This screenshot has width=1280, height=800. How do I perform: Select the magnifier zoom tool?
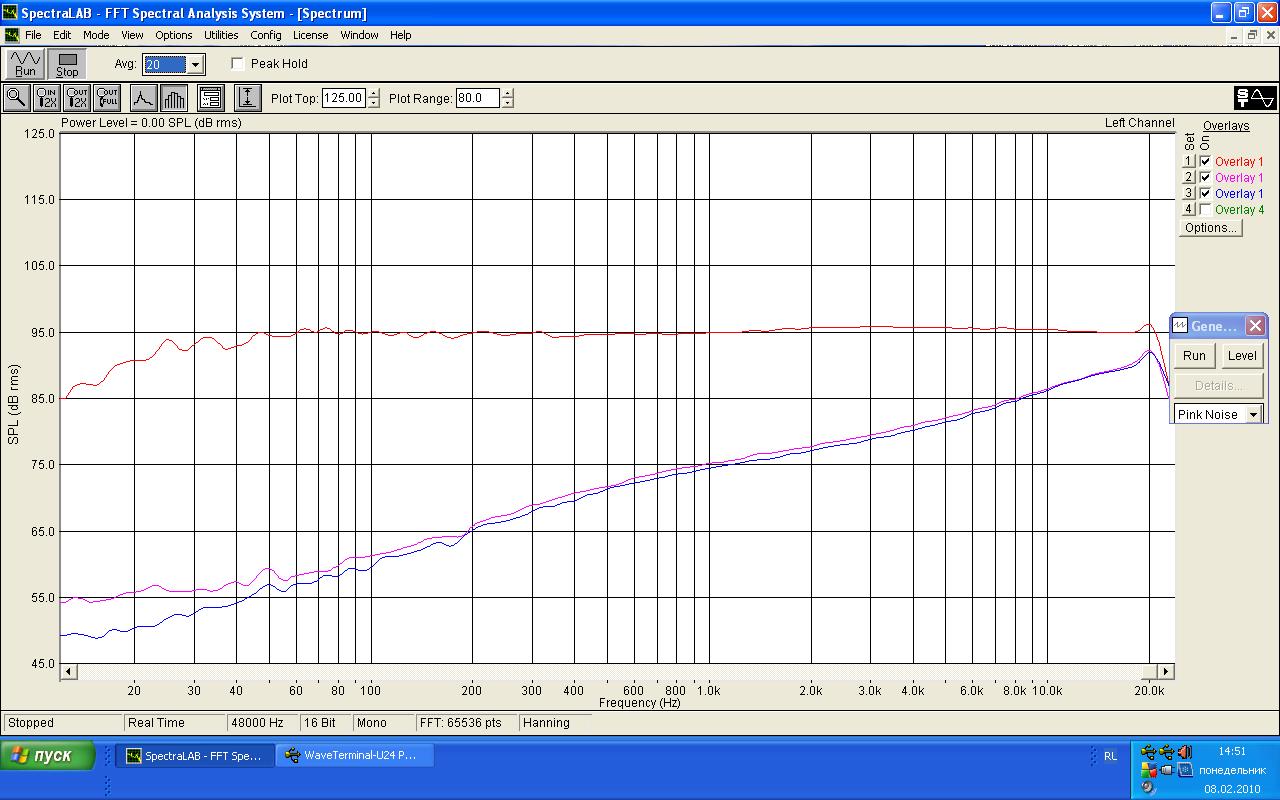coord(16,97)
